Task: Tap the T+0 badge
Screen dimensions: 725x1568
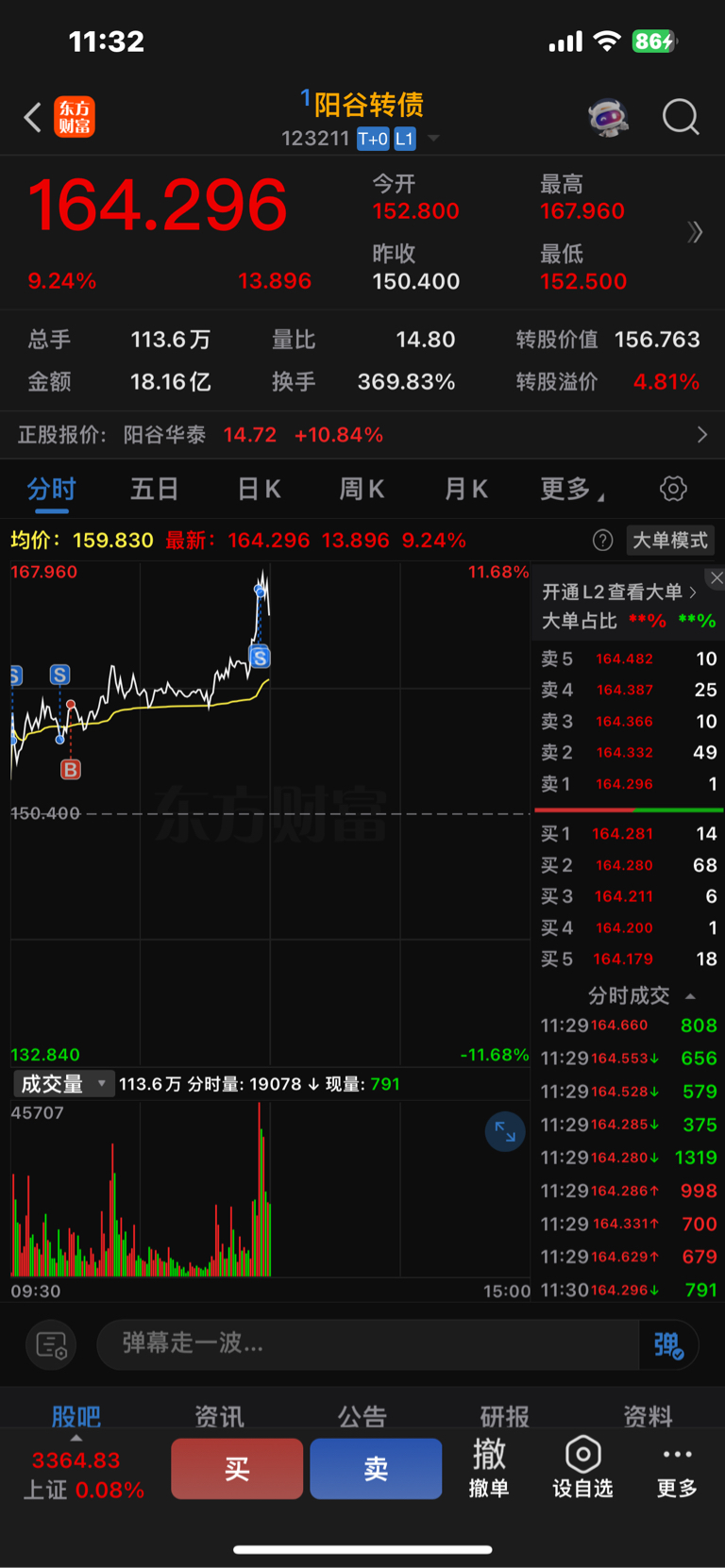Action: tap(373, 139)
